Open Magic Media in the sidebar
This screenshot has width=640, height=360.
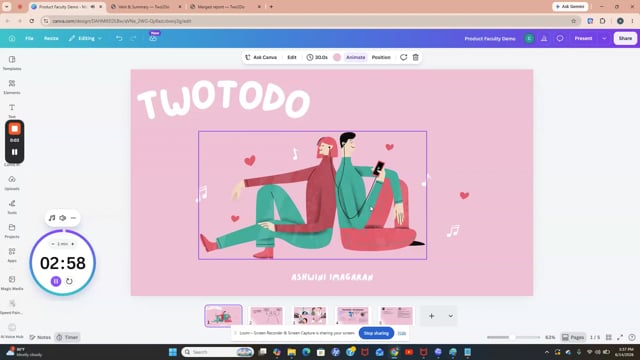(12, 282)
